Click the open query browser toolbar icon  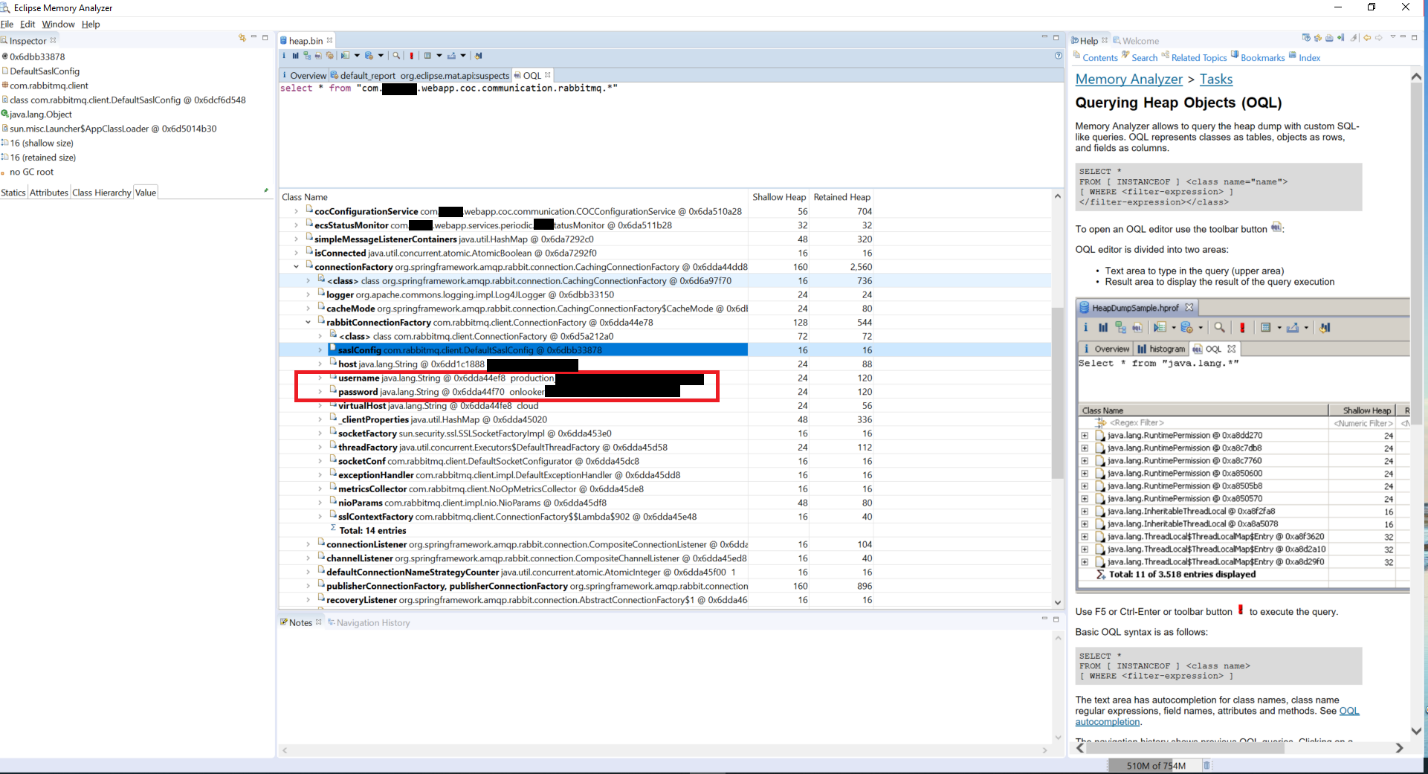pyautogui.click(x=369, y=55)
